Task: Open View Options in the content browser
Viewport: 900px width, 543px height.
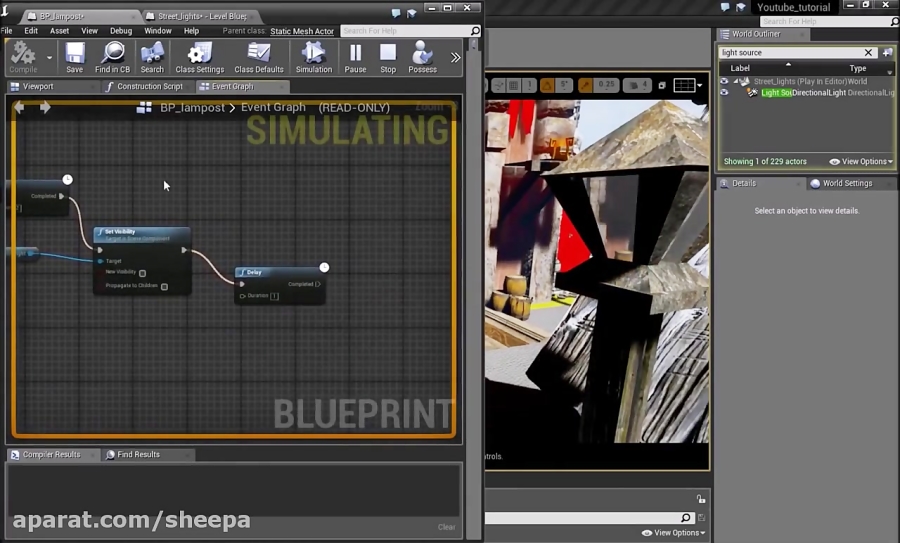Action: pos(673,533)
